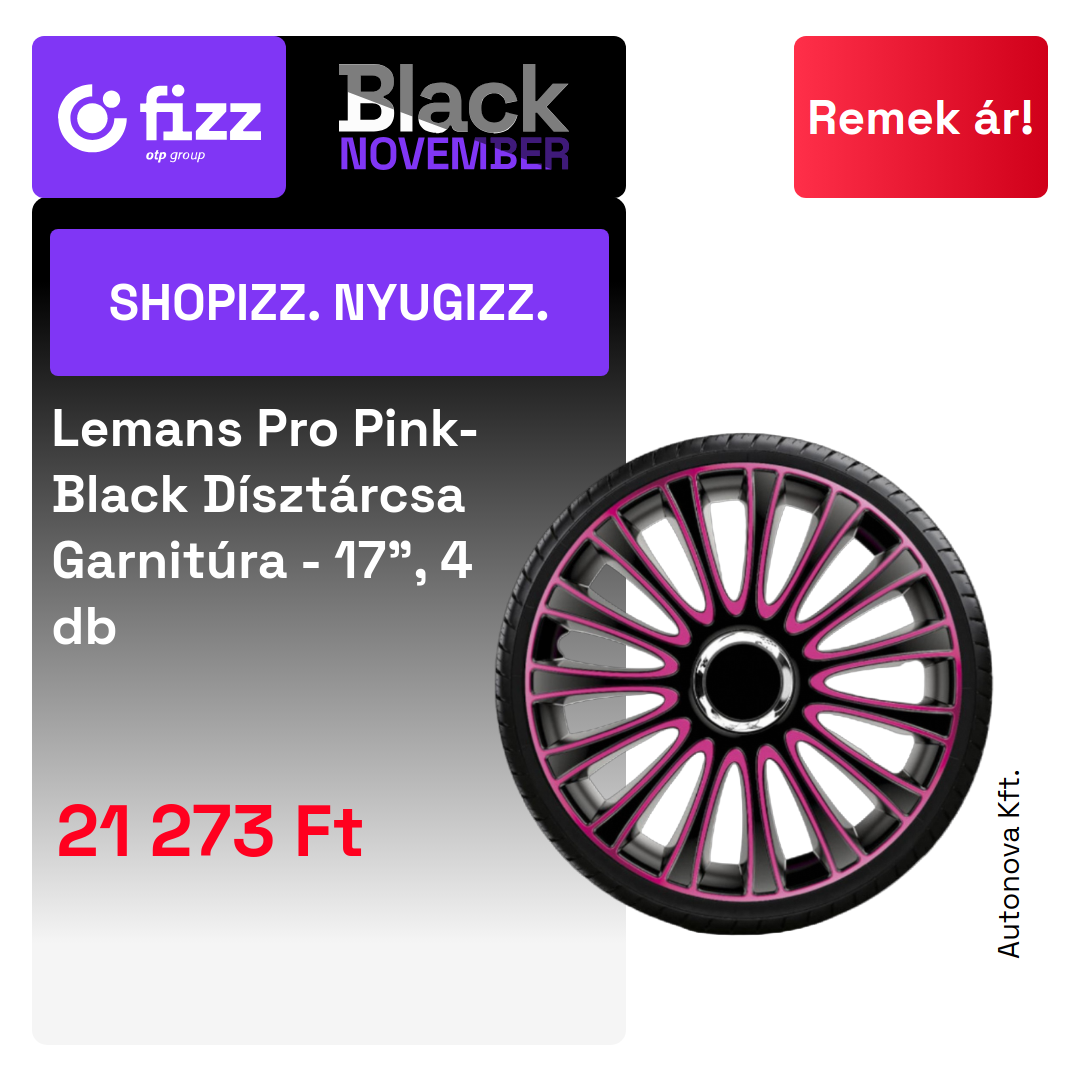Click the black center hole of the hubcap
The height and width of the screenshot is (1080, 1080).
pos(743,681)
